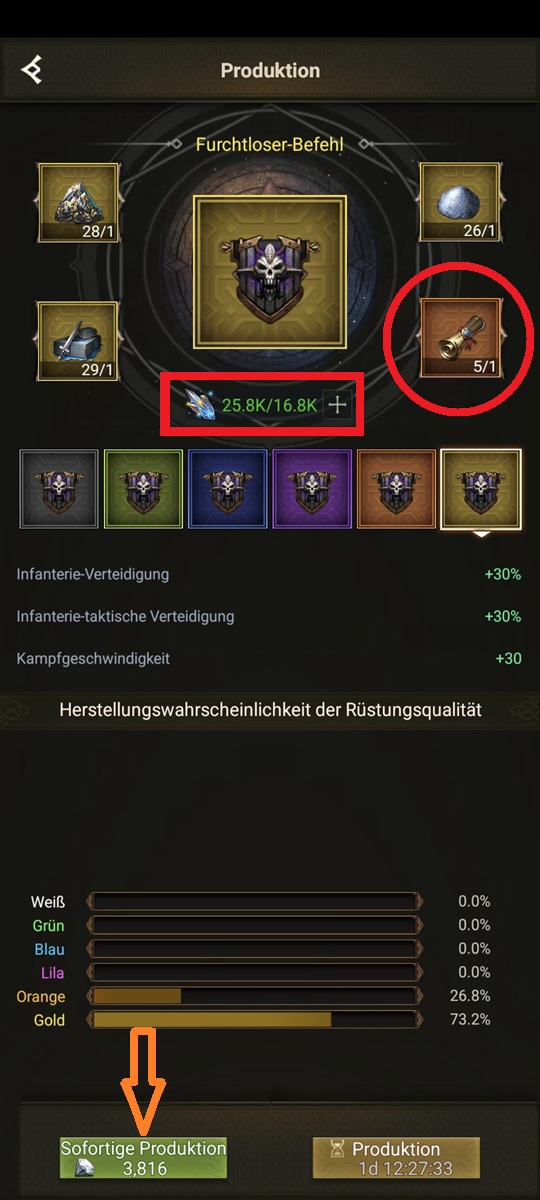
Task: Add more crystals with the plus button
Action: tap(337, 405)
